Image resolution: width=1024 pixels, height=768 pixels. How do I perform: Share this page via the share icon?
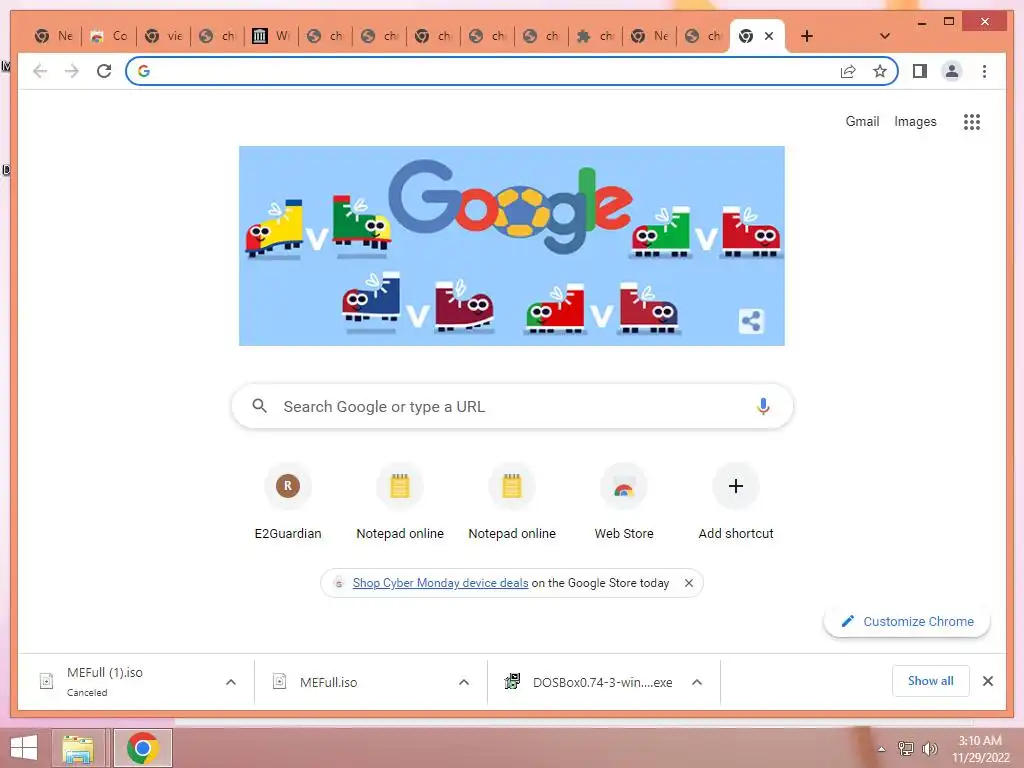tap(848, 71)
